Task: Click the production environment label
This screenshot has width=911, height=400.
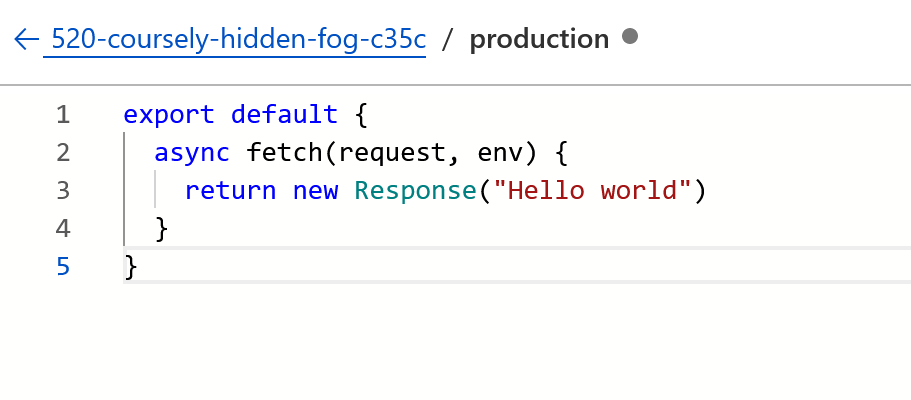Action: pos(539,40)
